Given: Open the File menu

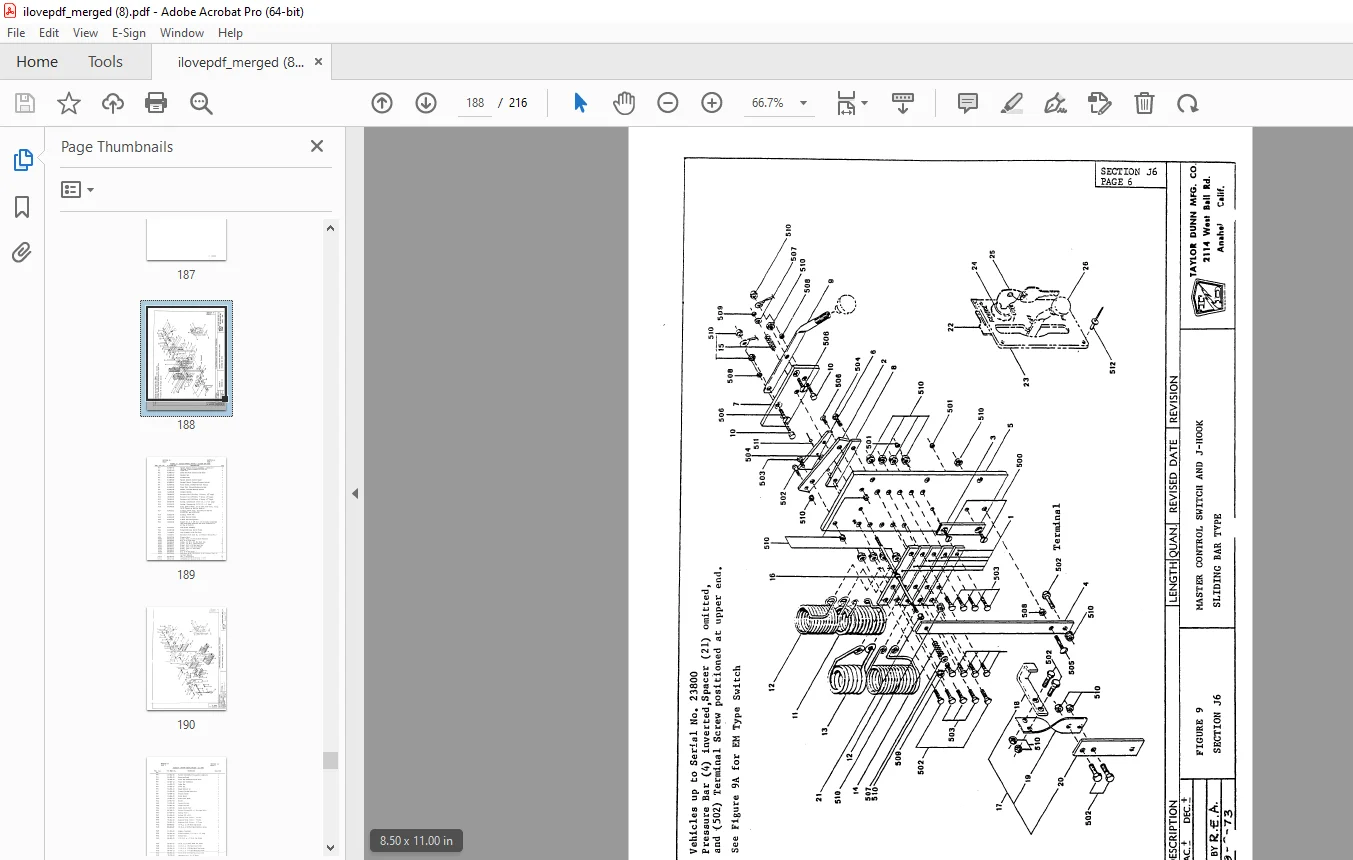Looking at the screenshot, I should coord(16,33).
